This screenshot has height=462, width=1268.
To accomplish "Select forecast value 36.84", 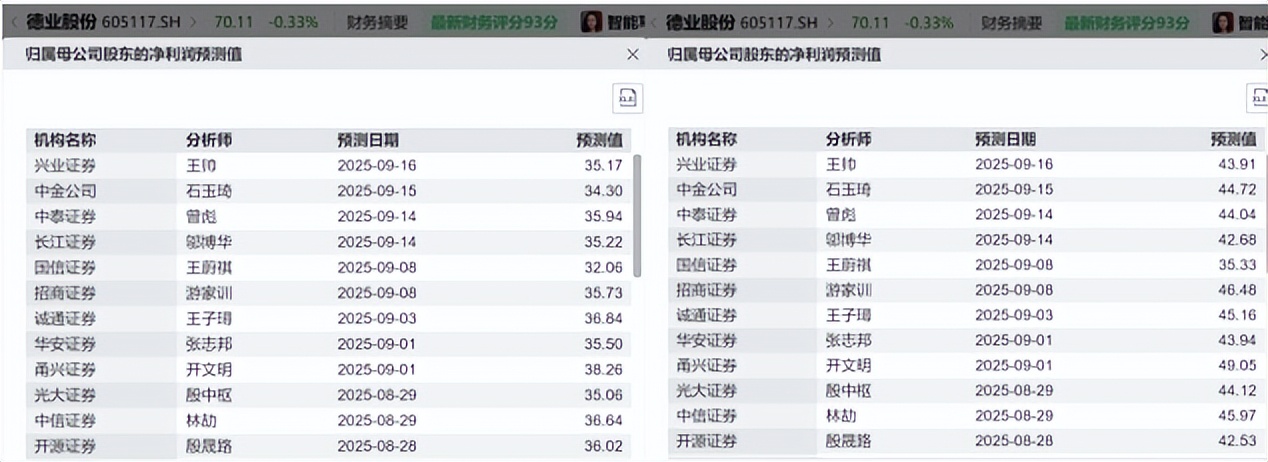I will [x=603, y=318].
